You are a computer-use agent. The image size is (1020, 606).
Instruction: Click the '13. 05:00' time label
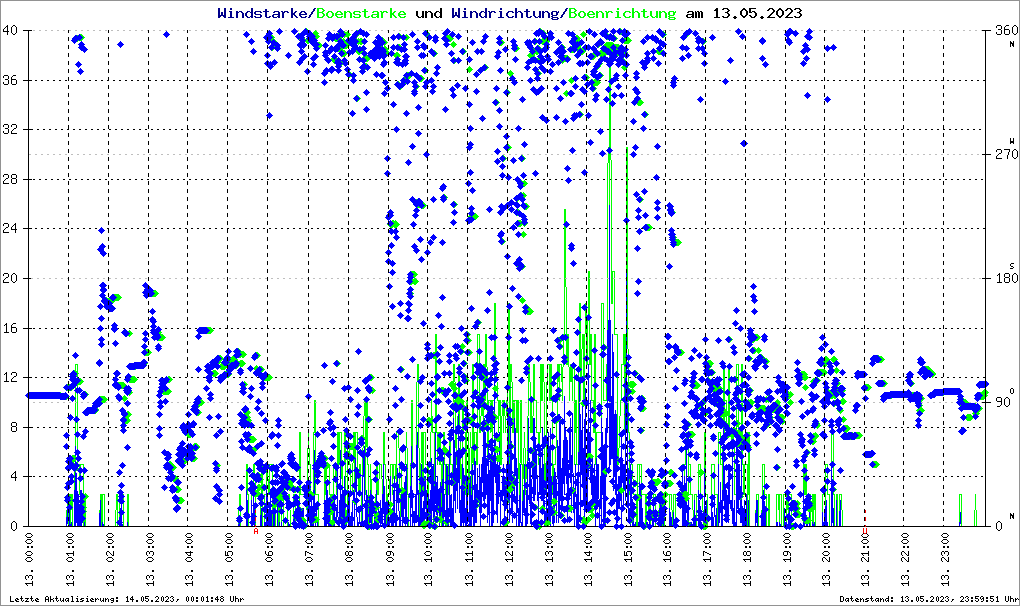coord(228,559)
